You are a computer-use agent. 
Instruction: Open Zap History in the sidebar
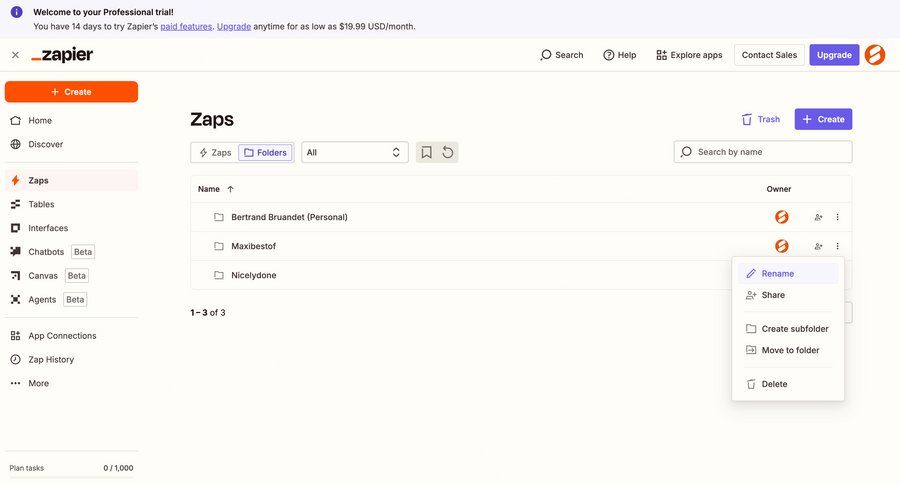(x=71, y=359)
